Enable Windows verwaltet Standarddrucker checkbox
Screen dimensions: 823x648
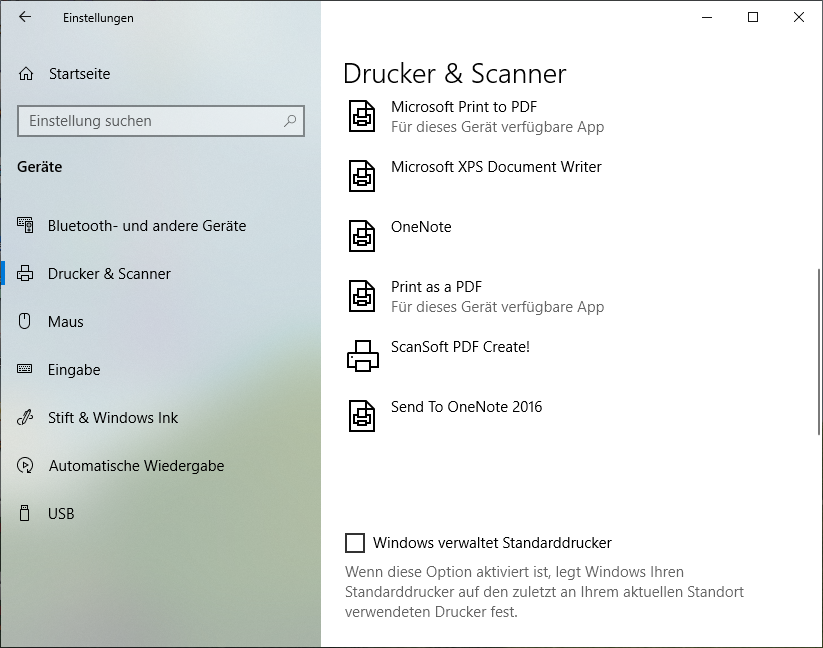[355, 543]
